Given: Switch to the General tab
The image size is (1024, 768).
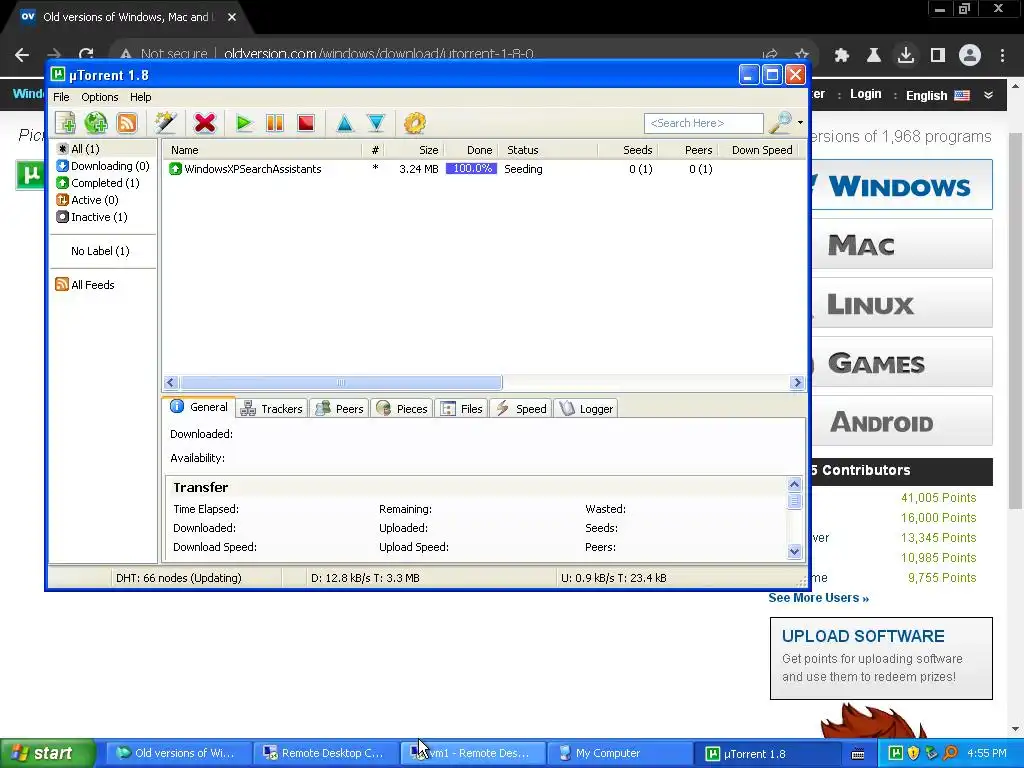Looking at the screenshot, I should (199, 407).
